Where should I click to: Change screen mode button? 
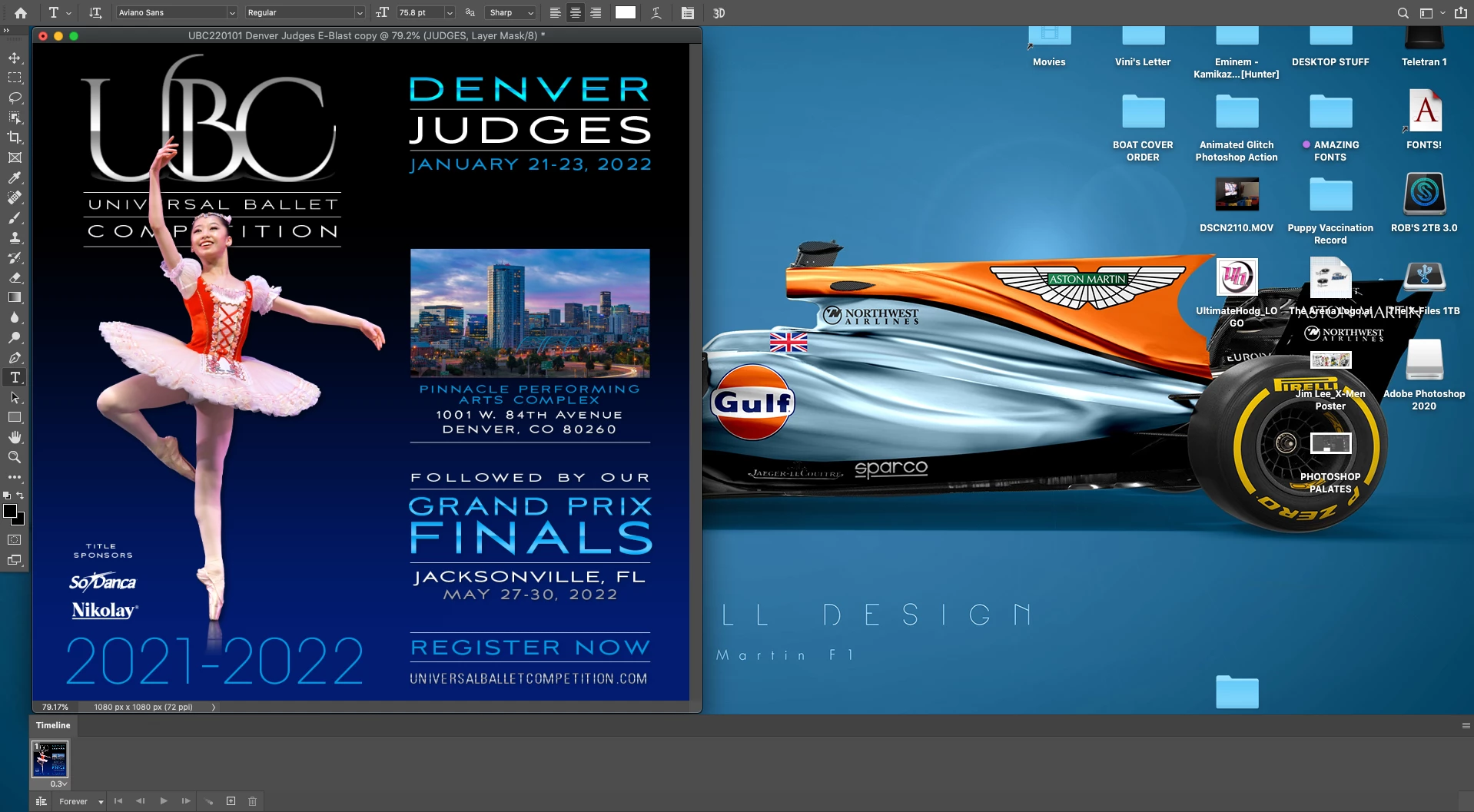[x=15, y=560]
